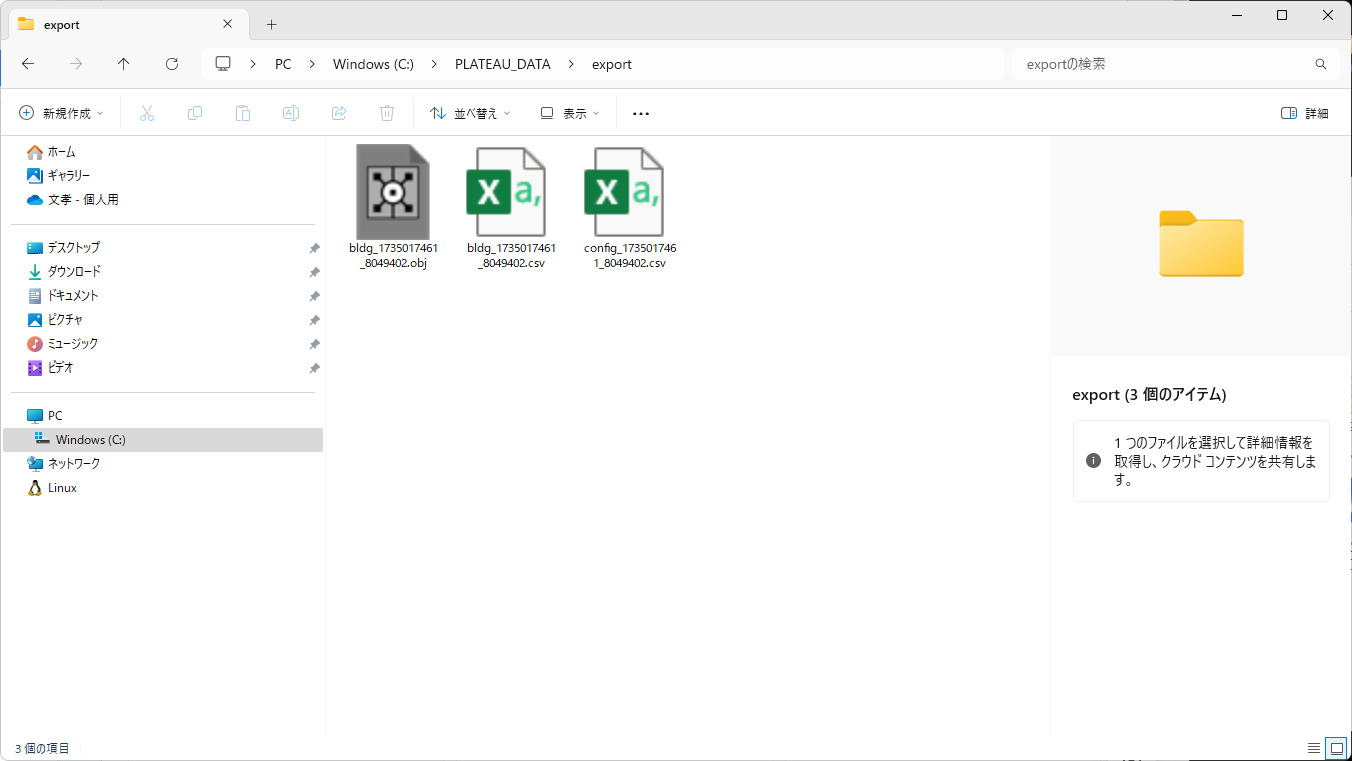Screen dimensions: 1352x761
Task: Add a new tab with the plus button
Action: [x=271, y=24]
